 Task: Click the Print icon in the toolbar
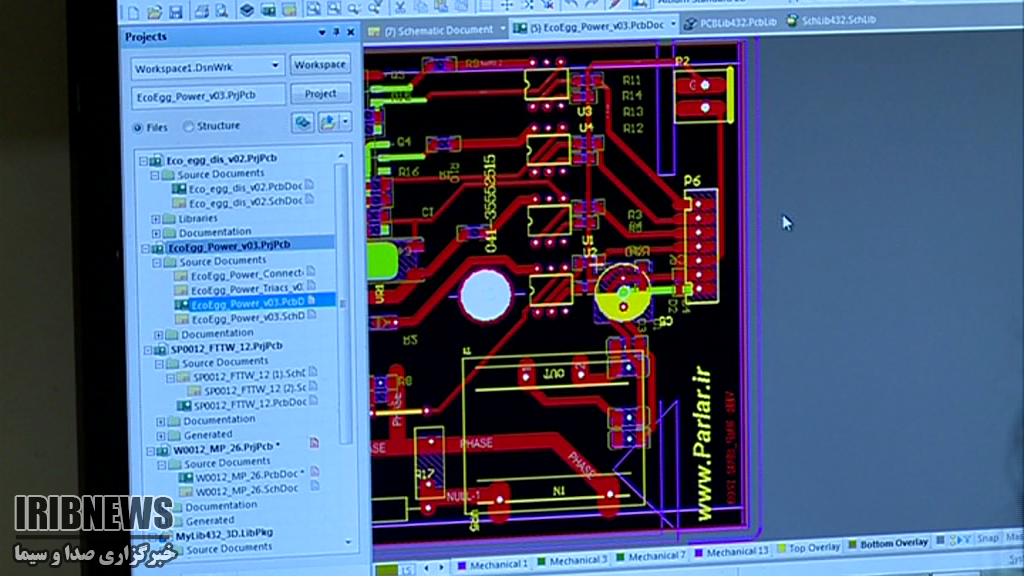(x=202, y=12)
